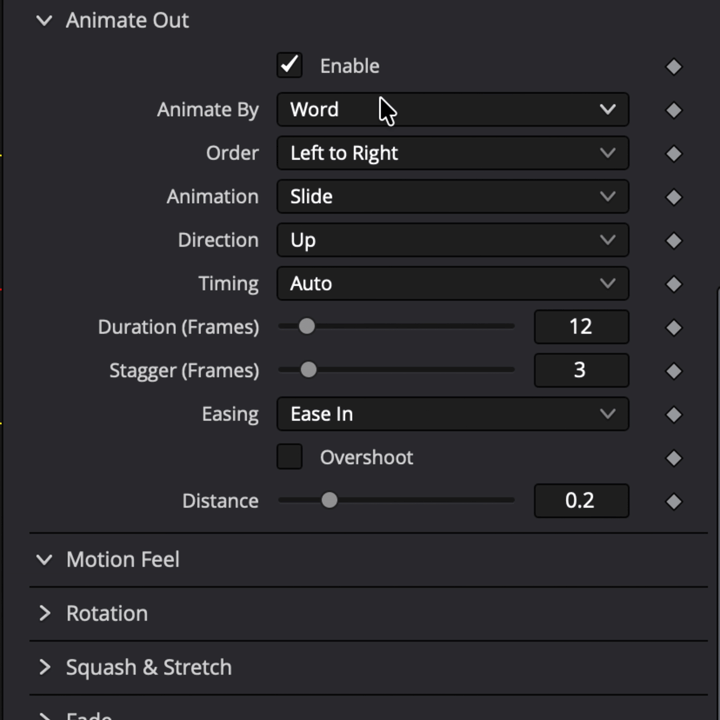Open the Animate By dropdown showing Word

[x=453, y=109]
